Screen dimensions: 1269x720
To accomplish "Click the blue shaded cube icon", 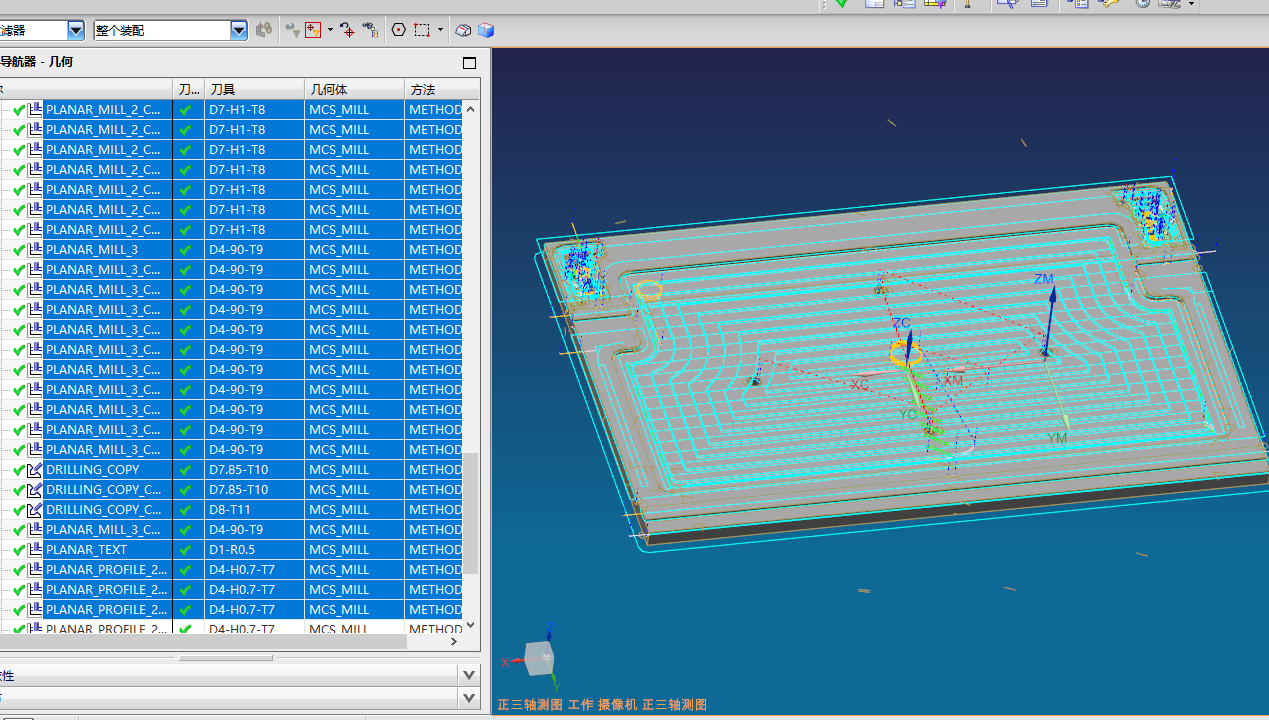I will point(486,31).
